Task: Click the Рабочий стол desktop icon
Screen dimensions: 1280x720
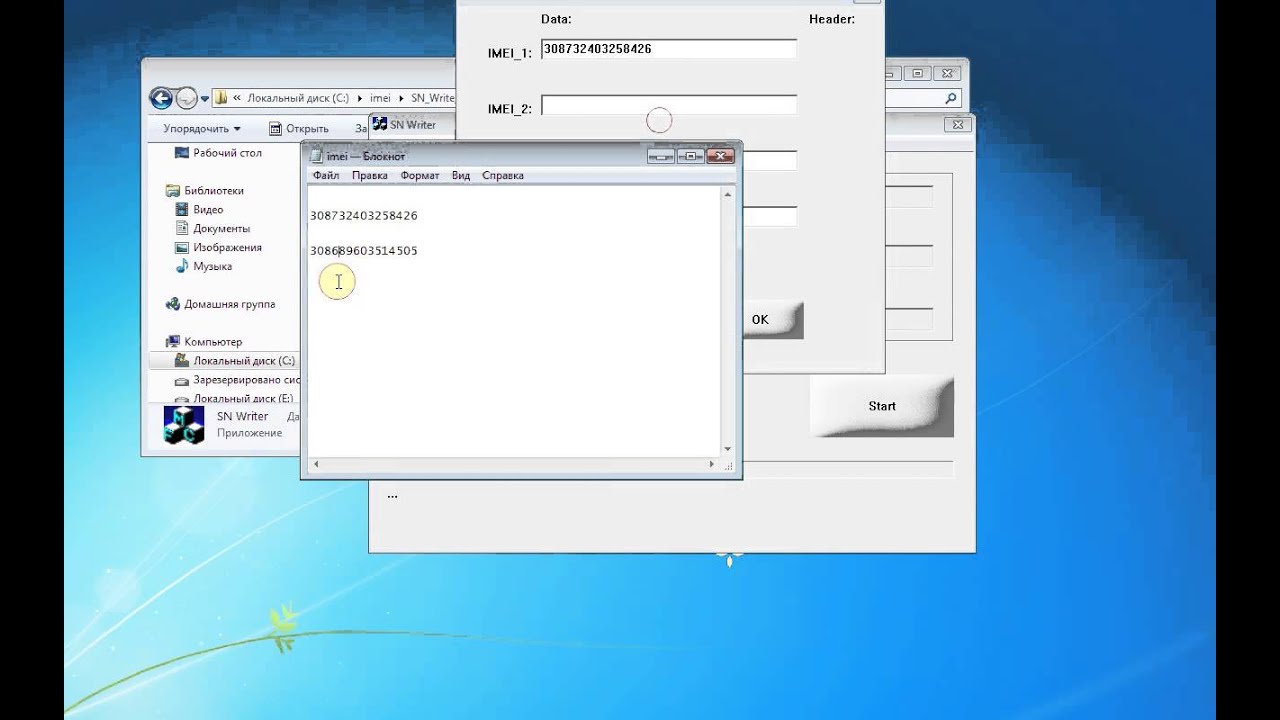Action: pos(182,153)
